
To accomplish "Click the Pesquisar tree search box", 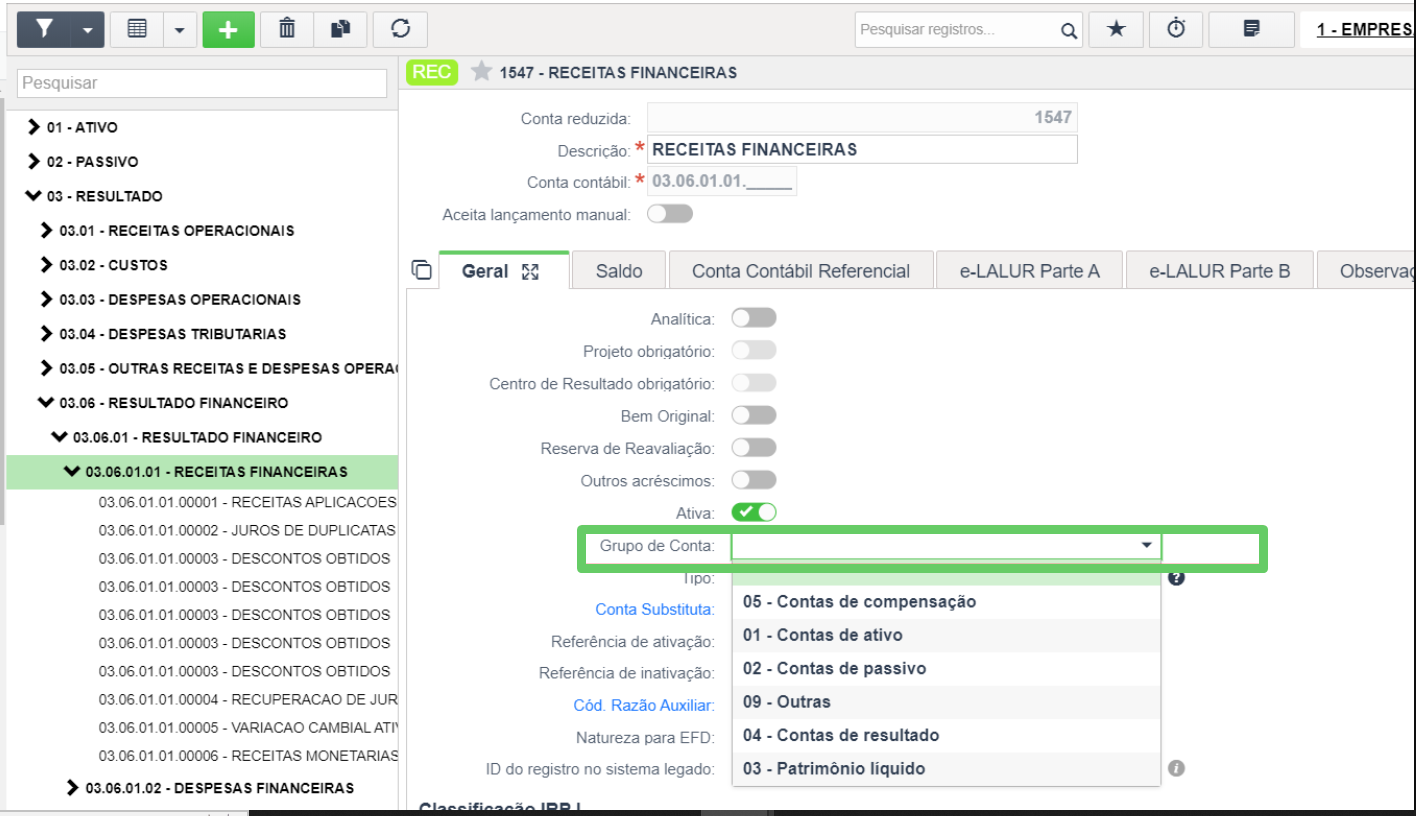I will click(203, 83).
